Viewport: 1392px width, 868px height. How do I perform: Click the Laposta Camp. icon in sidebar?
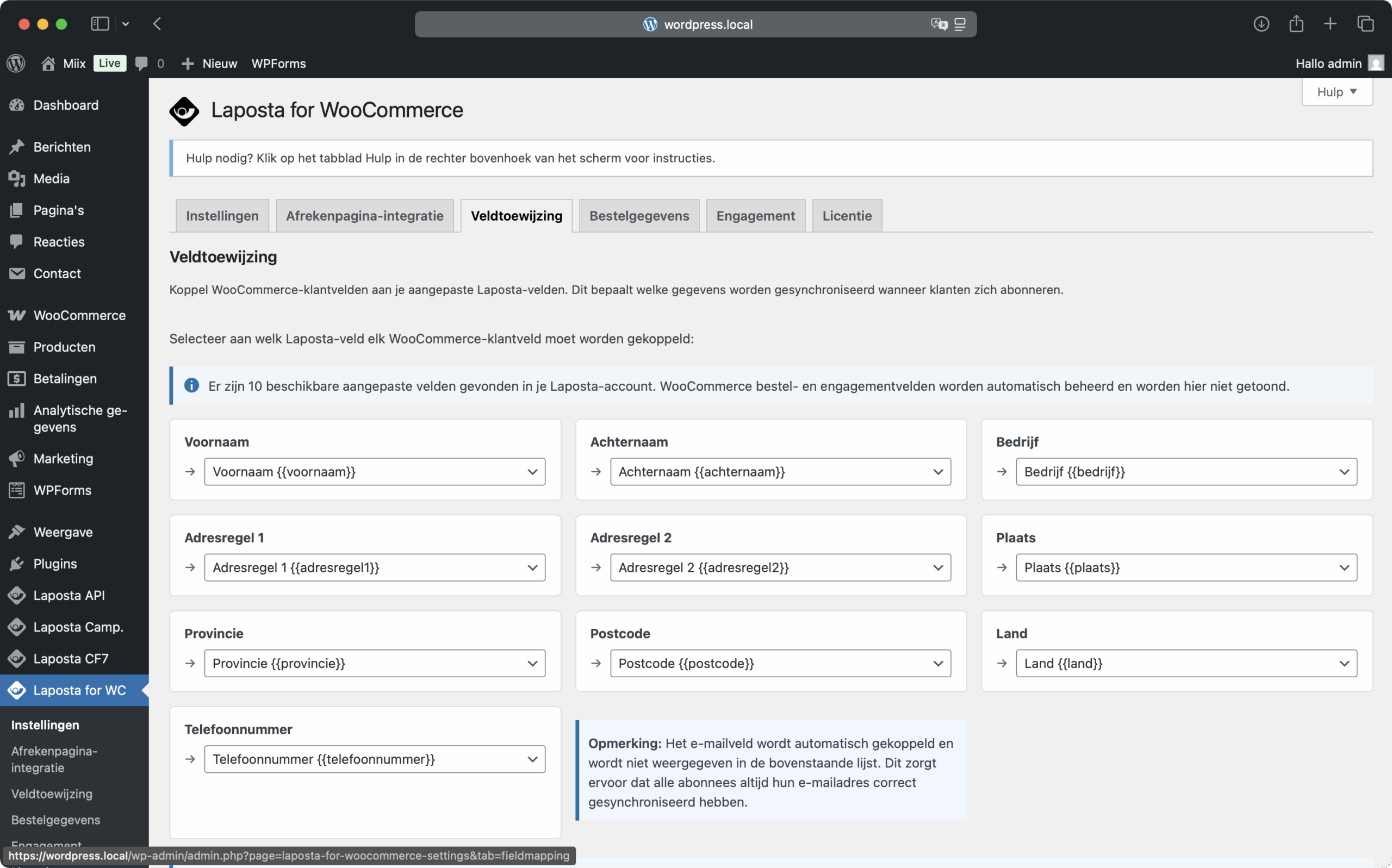coord(17,627)
